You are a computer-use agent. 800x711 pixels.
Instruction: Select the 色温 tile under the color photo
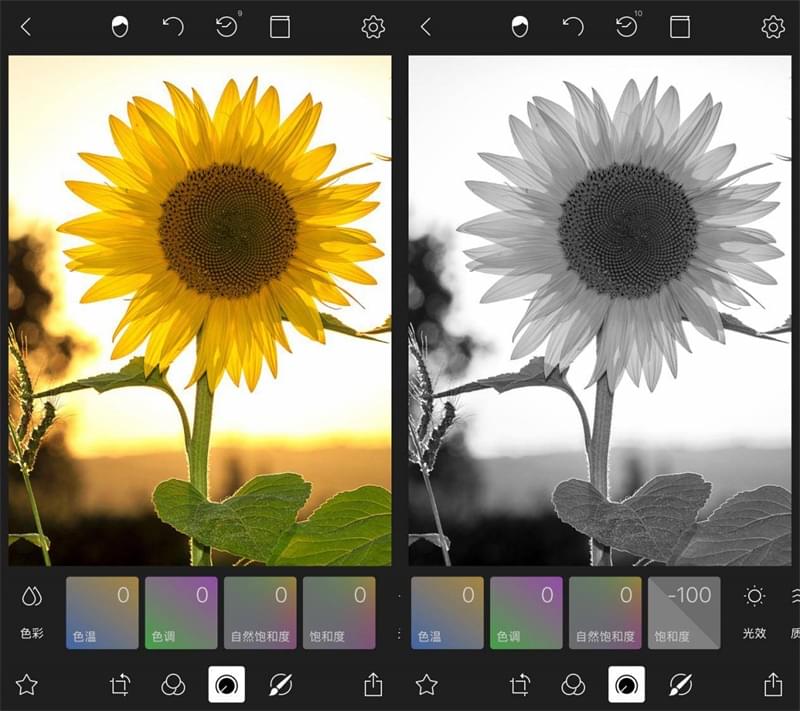pos(102,612)
